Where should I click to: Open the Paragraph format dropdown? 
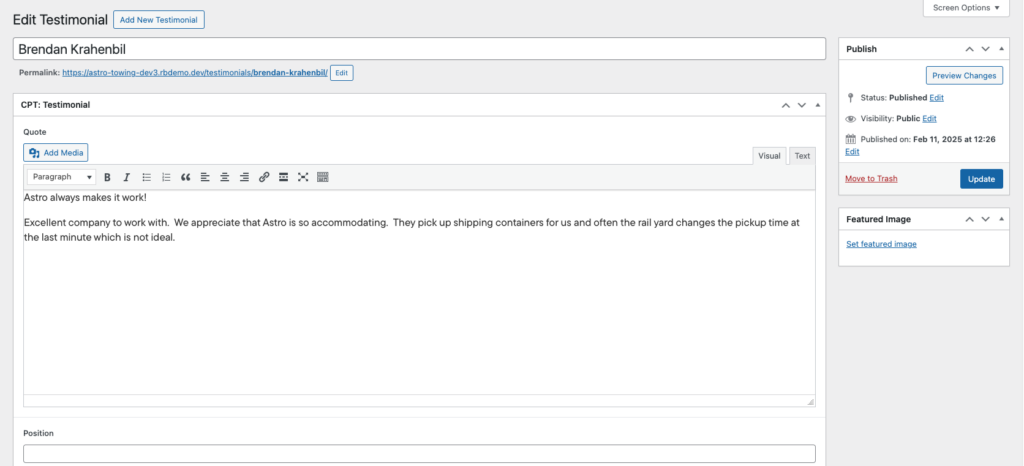point(61,177)
